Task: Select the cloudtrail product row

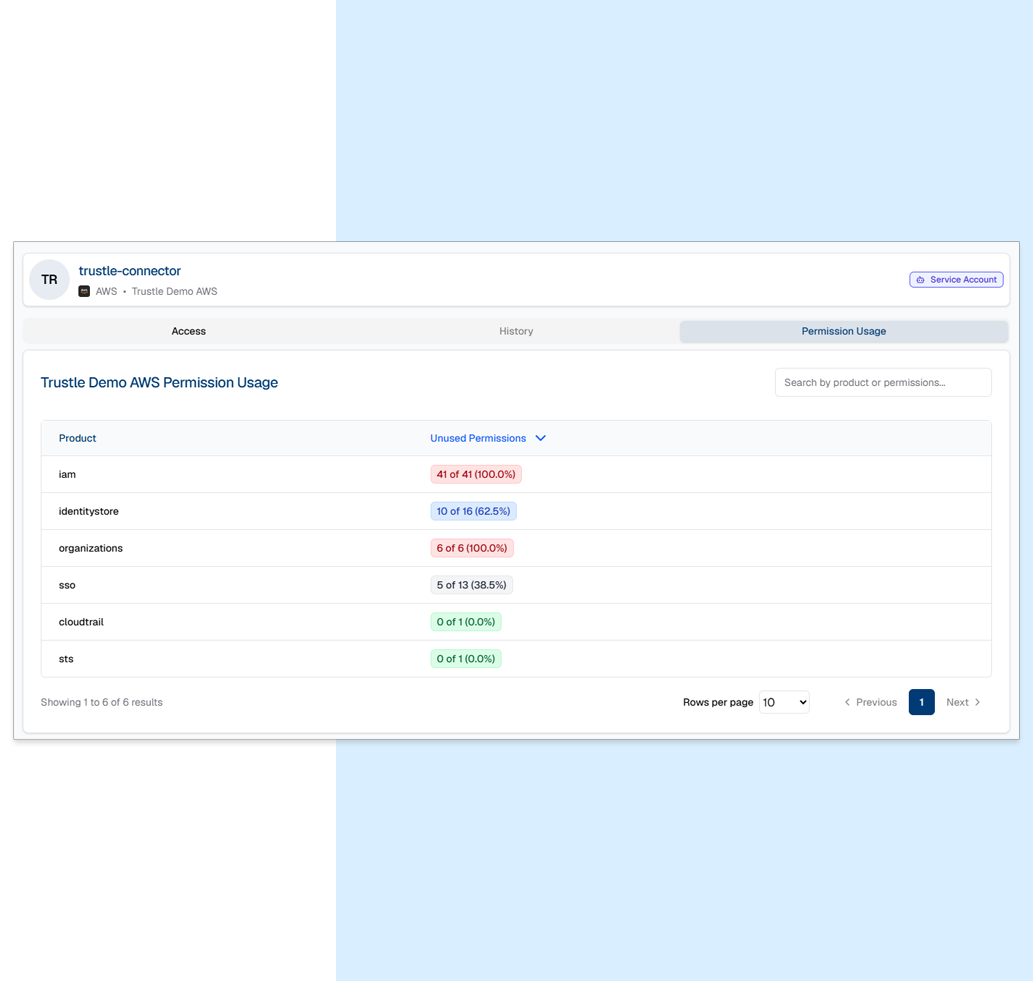Action: [516, 622]
